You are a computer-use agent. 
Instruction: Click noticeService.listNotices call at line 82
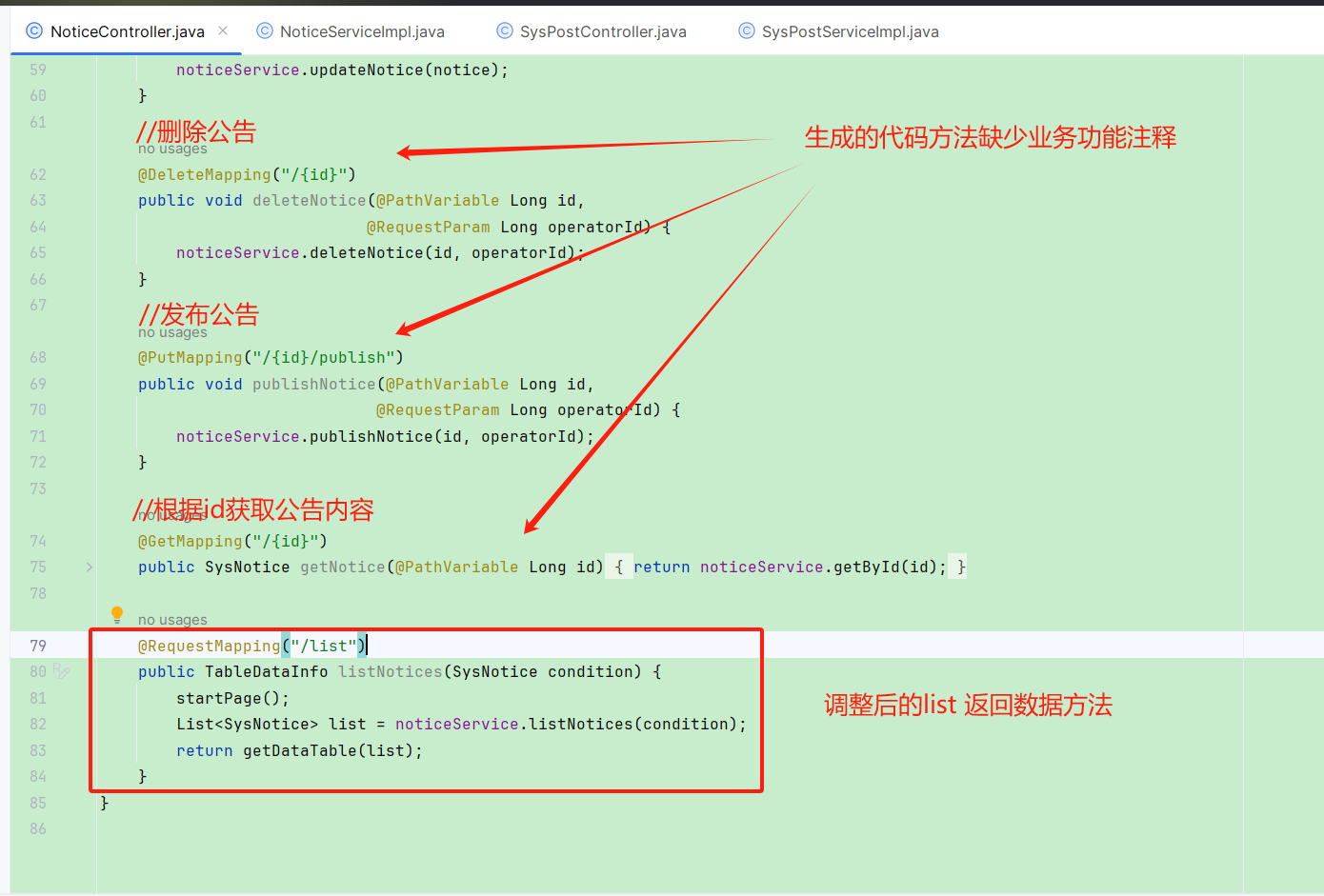(x=571, y=724)
